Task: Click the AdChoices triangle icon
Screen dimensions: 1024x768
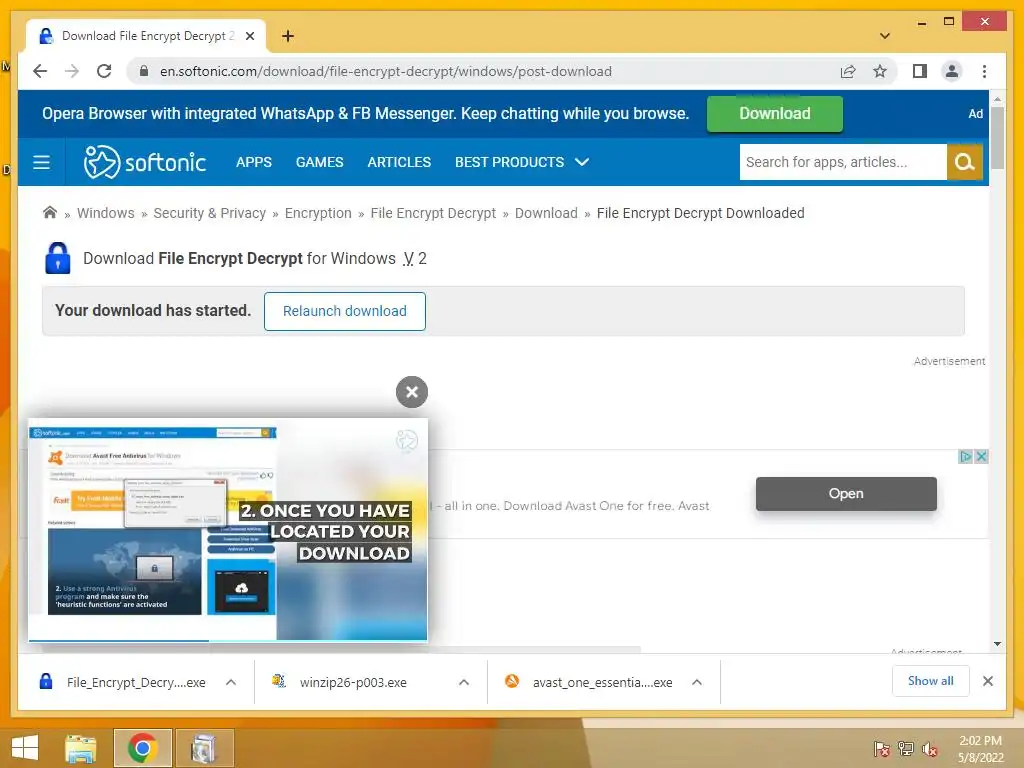Action: pyautogui.click(x=965, y=456)
